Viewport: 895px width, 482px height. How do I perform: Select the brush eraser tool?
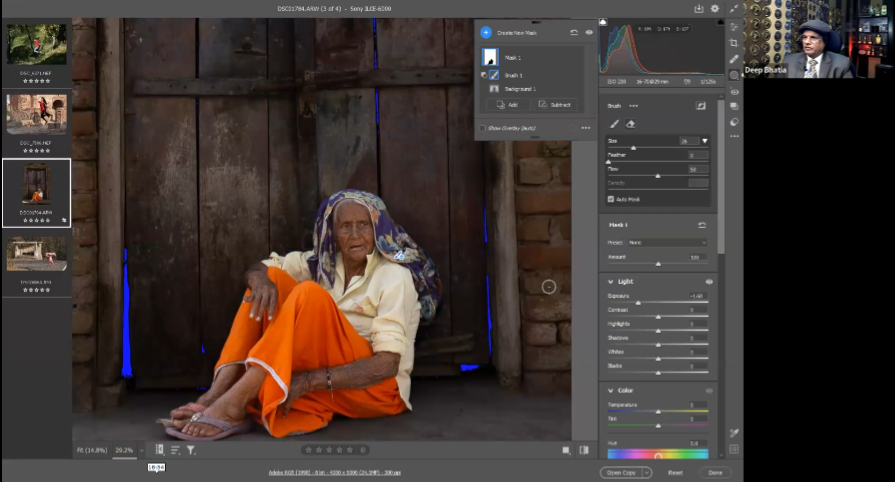pos(630,124)
